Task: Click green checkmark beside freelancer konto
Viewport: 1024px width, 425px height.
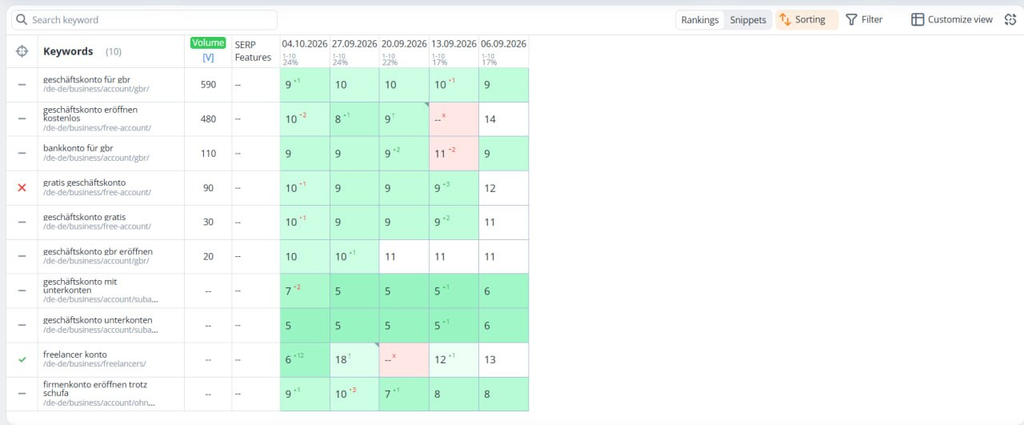Action: pos(22,360)
